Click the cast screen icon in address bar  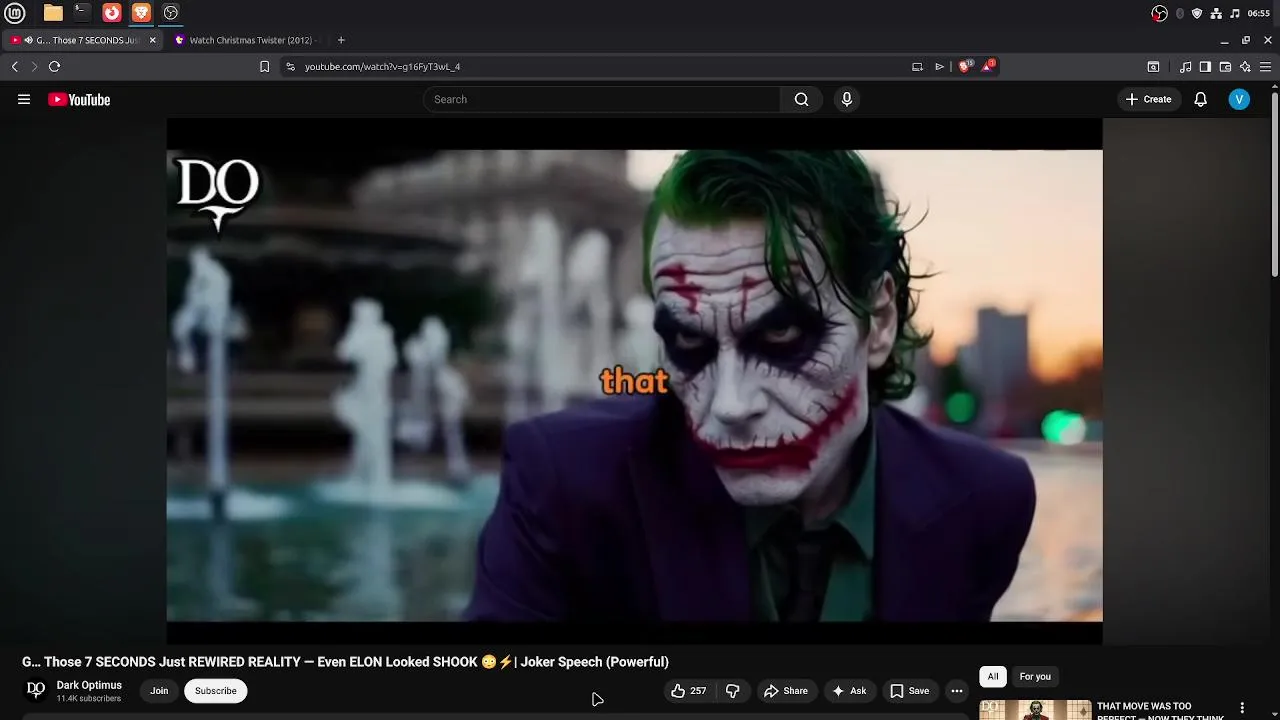917,67
